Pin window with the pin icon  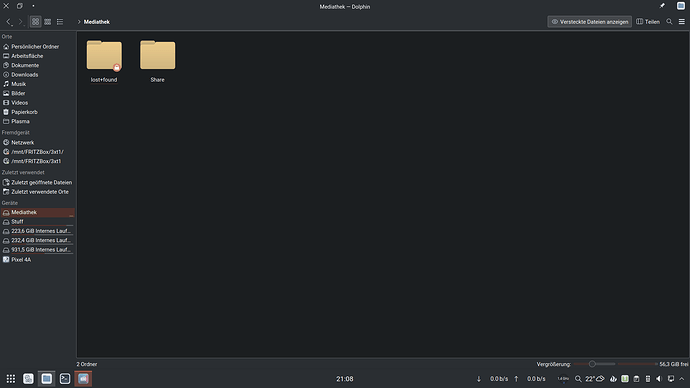tap(662, 6)
